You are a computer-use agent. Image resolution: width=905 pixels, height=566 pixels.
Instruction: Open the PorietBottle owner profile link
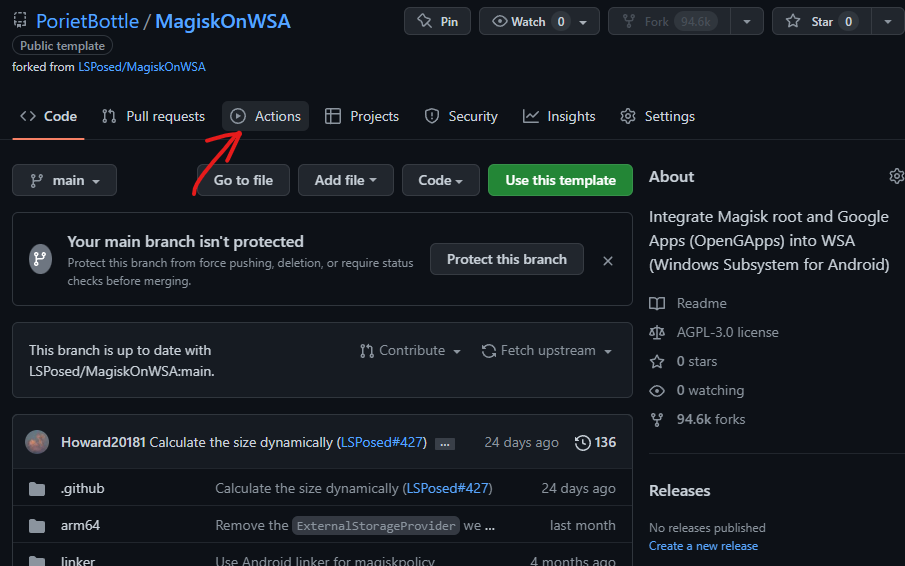[87, 21]
